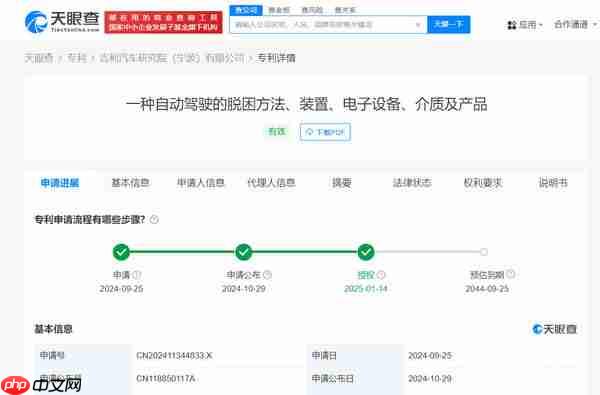Click the expiry date 2044-09-25
600x395 pixels.
tap(487, 289)
